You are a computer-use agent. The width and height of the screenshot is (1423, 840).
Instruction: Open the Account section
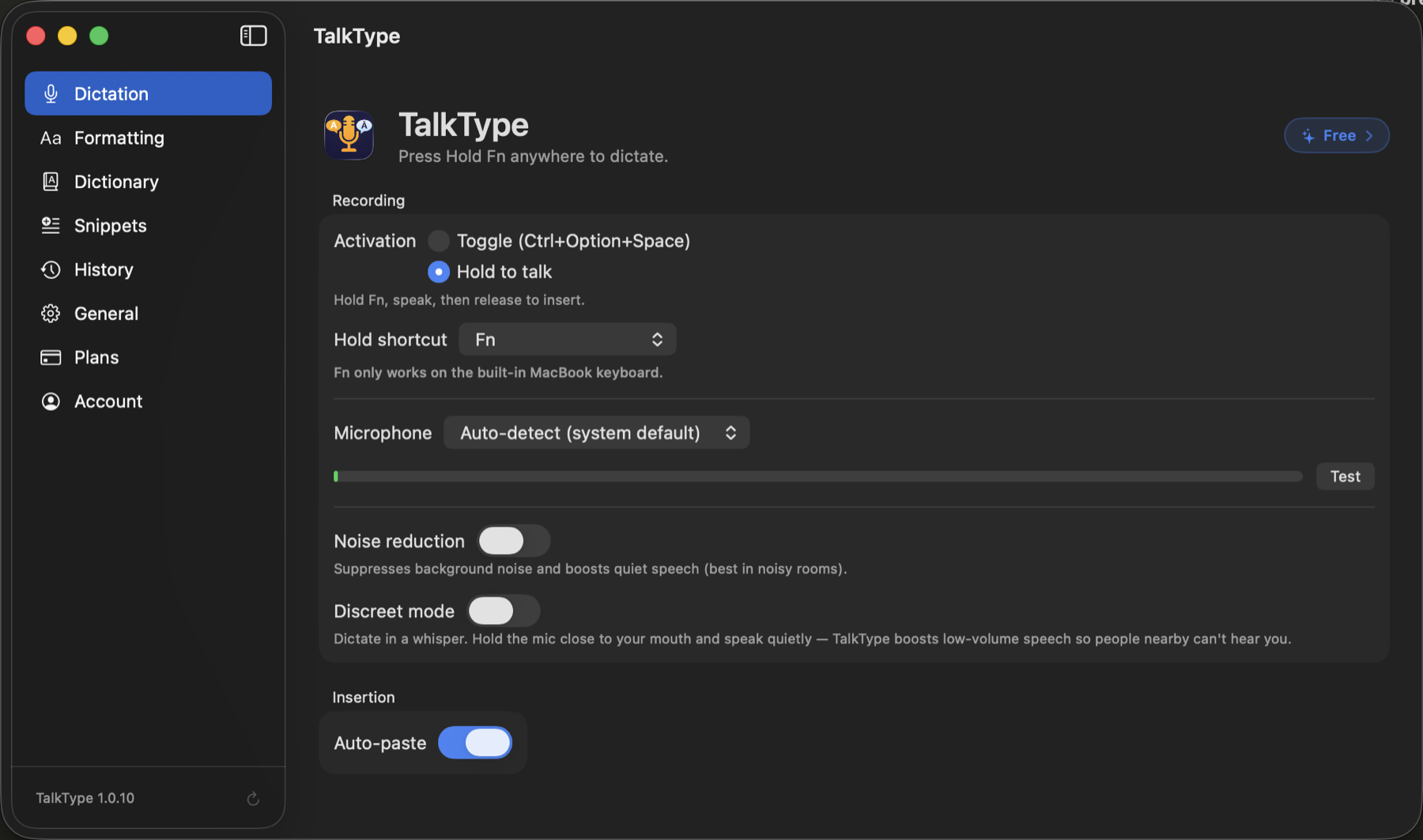coord(148,401)
